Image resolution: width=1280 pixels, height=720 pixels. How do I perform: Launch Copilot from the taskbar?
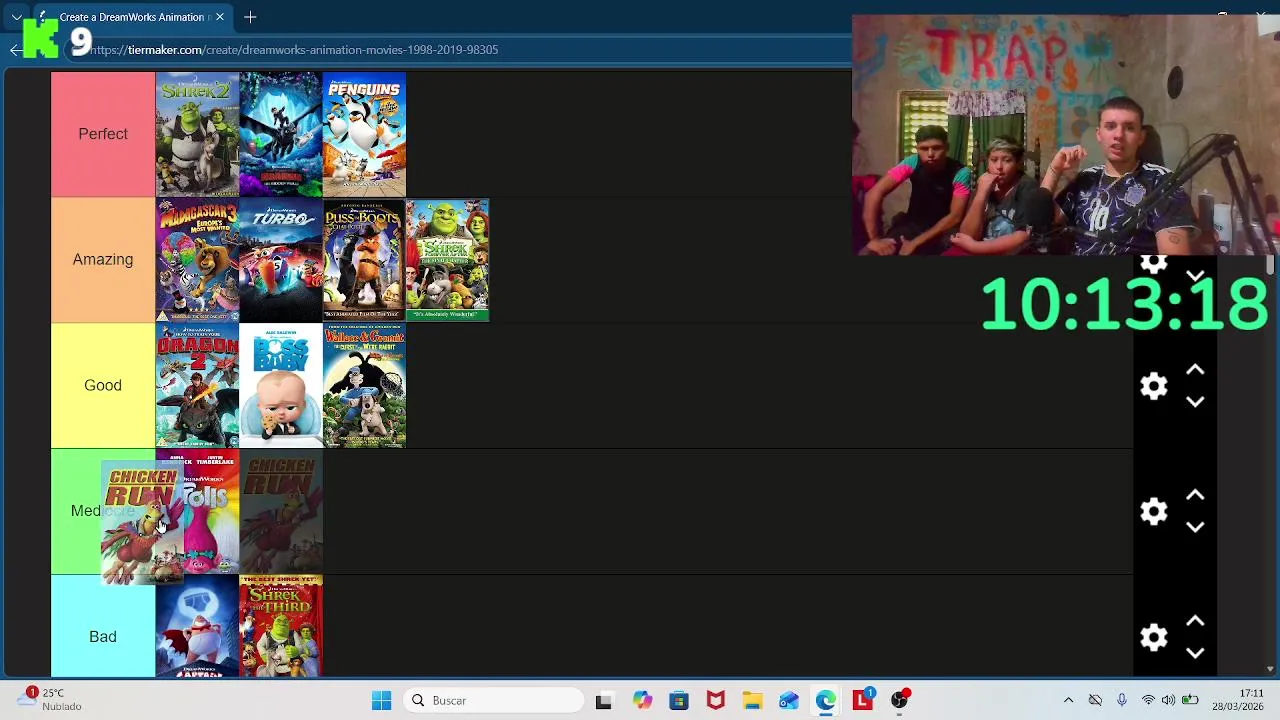[x=642, y=701]
